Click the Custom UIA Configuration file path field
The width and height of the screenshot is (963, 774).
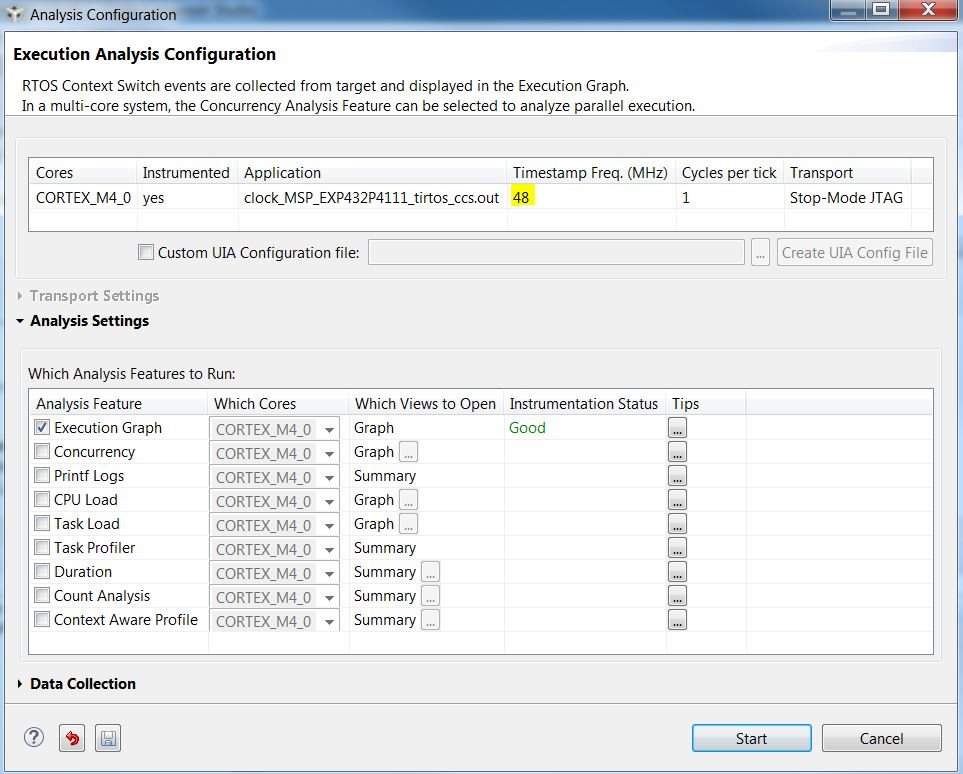pyautogui.click(x=556, y=252)
